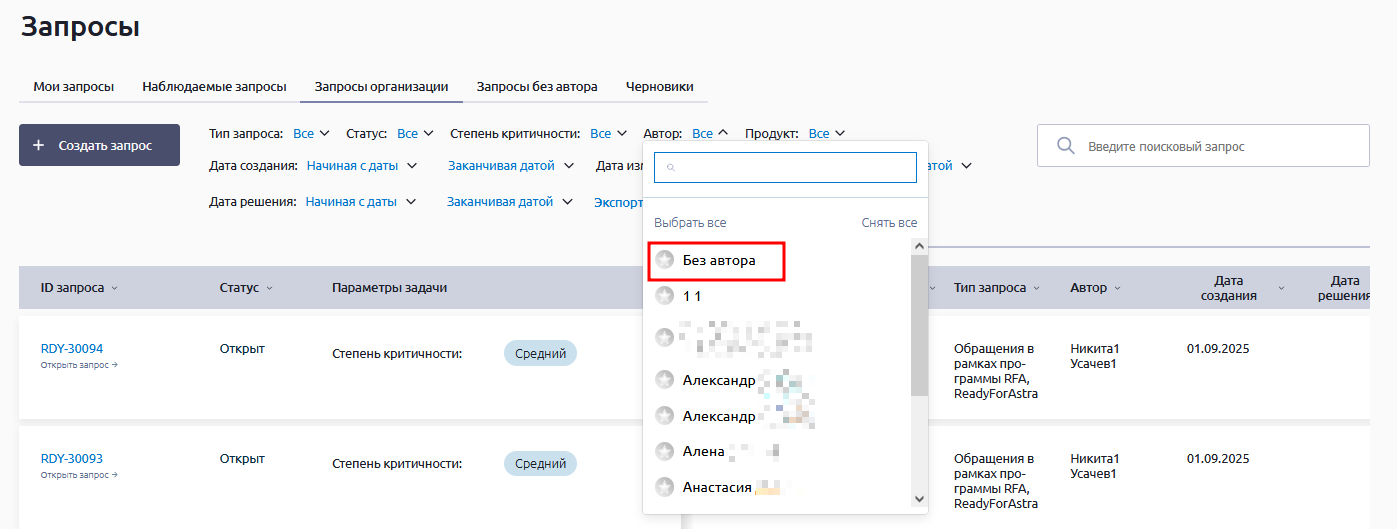The image size is (1397, 529).
Task: Expand the Тип запроса filter dropdown
Action: pos(304,133)
